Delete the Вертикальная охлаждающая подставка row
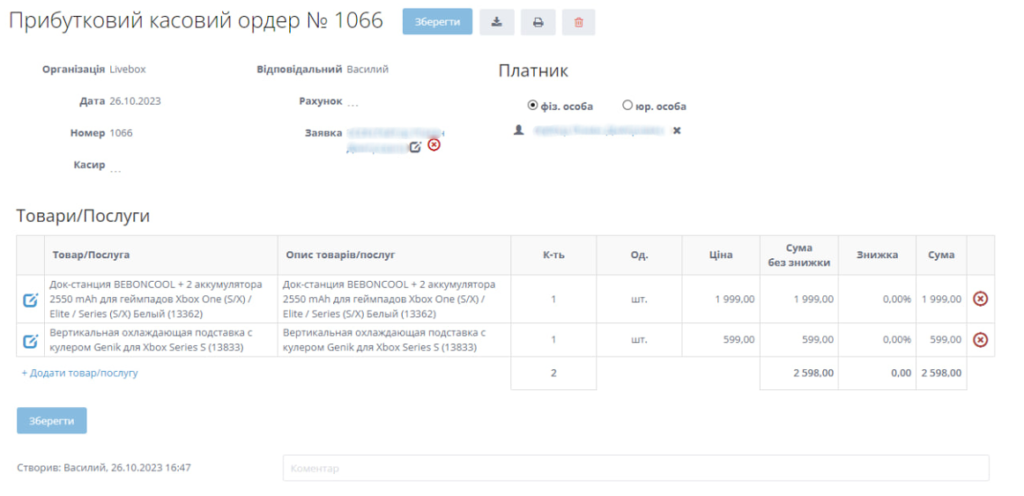1024x496 pixels. [x=980, y=340]
